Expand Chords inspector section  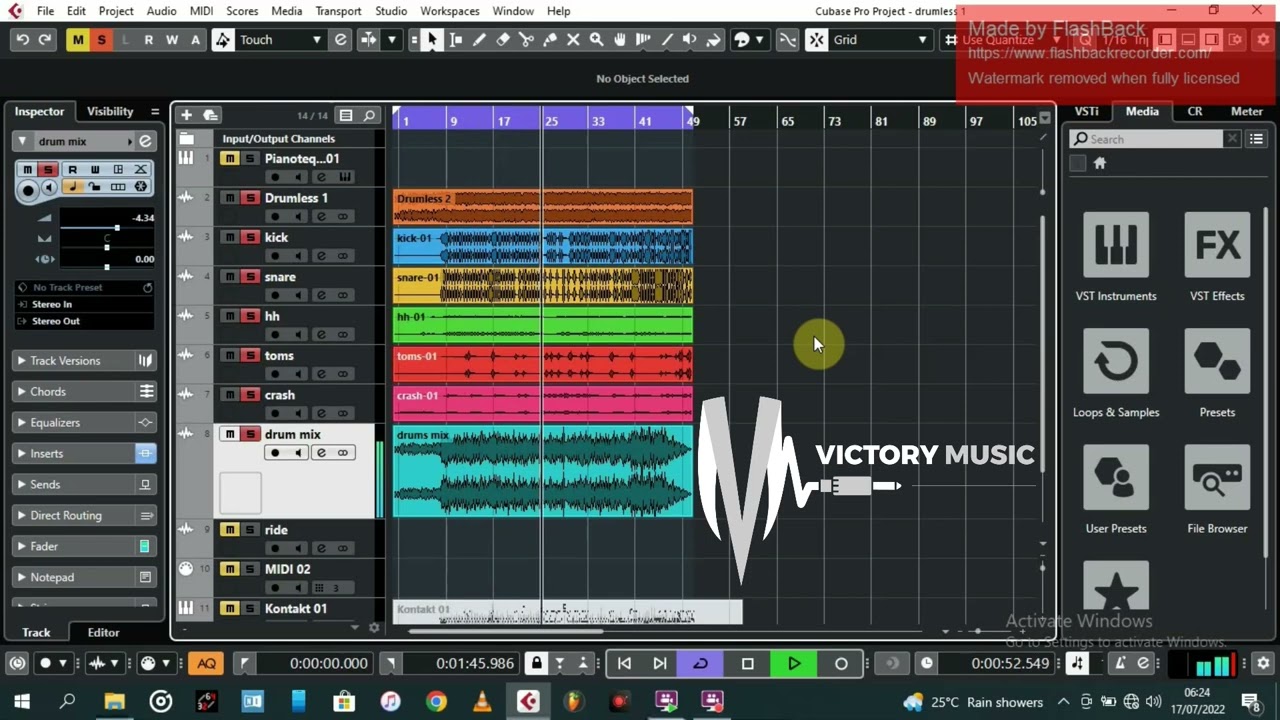(85, 392)
